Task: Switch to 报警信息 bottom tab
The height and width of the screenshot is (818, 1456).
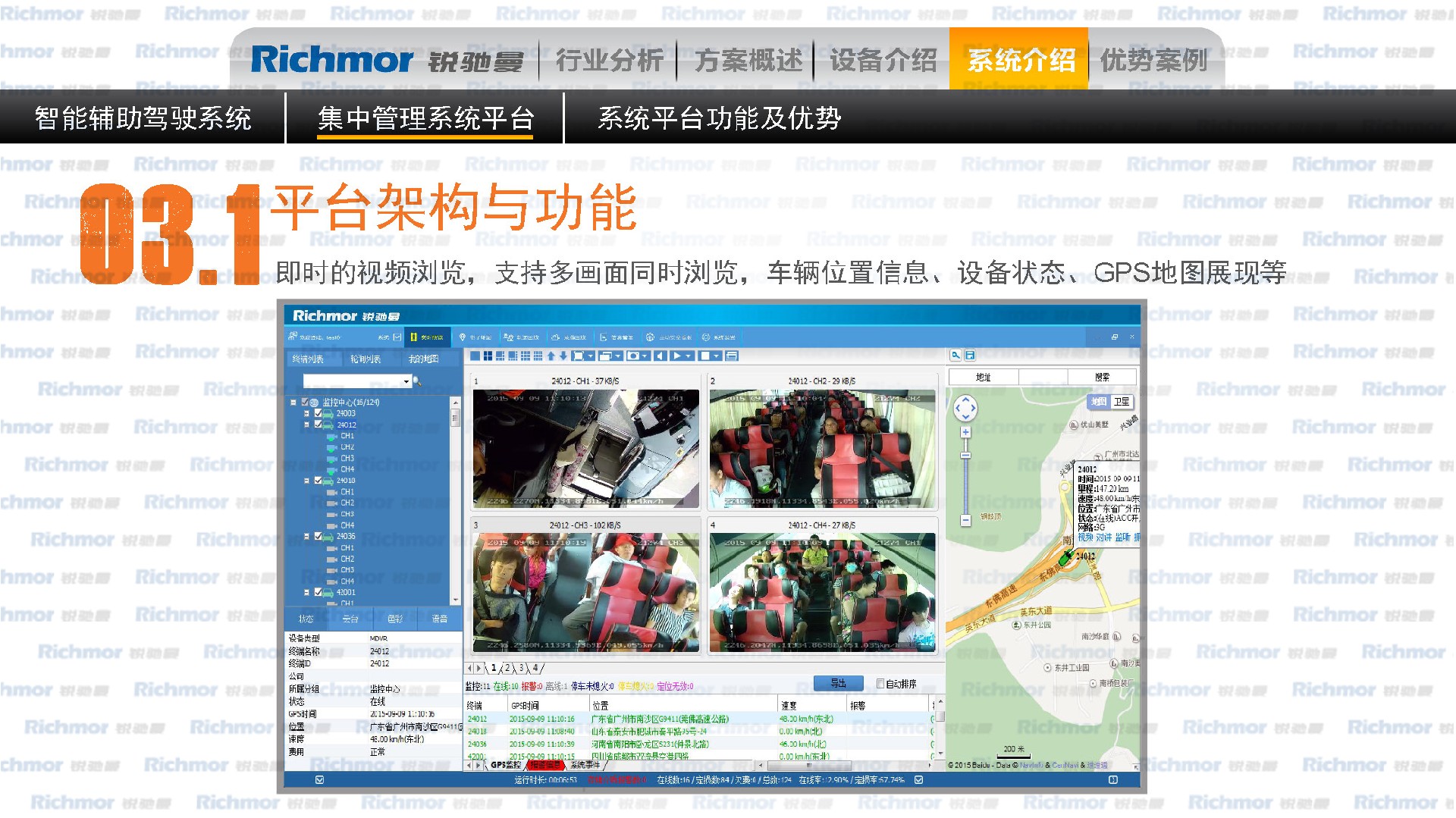Action: 544,766
